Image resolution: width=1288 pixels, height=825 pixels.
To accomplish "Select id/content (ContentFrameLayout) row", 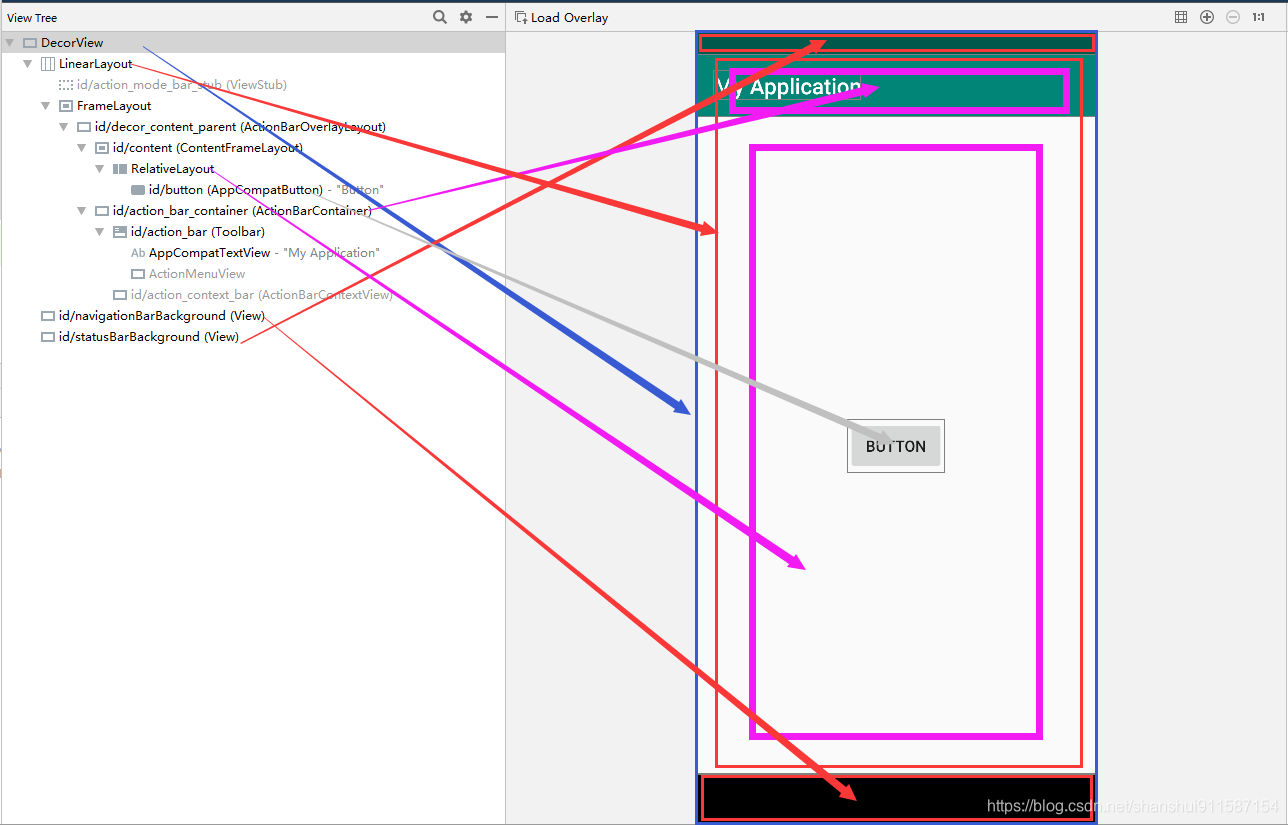I will [x=253, y=148].
